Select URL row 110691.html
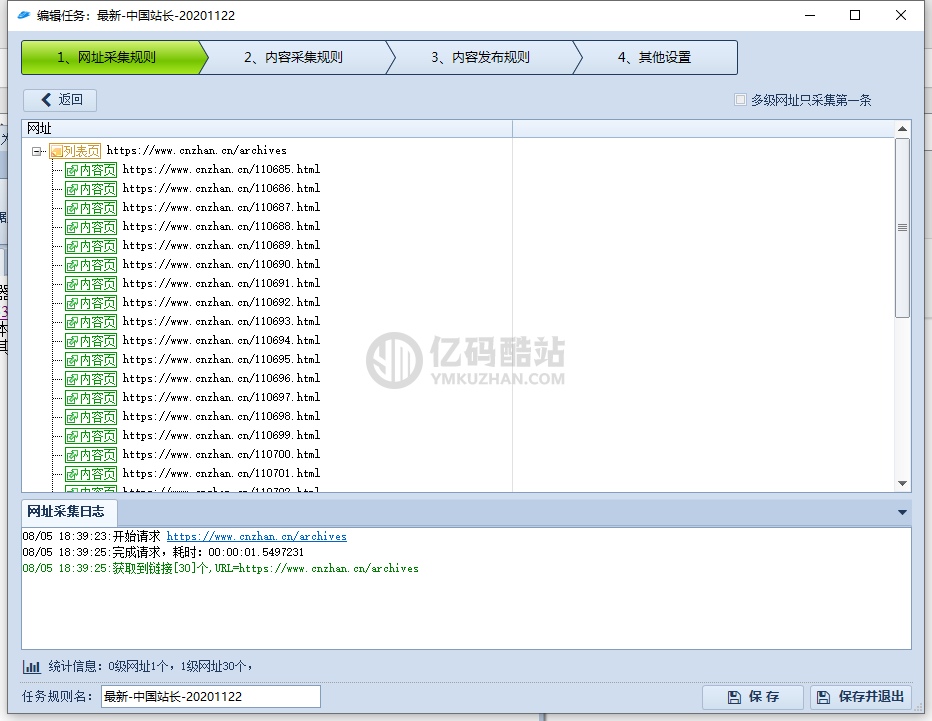The height and width of the screenshot is (721, 932). (222, 284)
